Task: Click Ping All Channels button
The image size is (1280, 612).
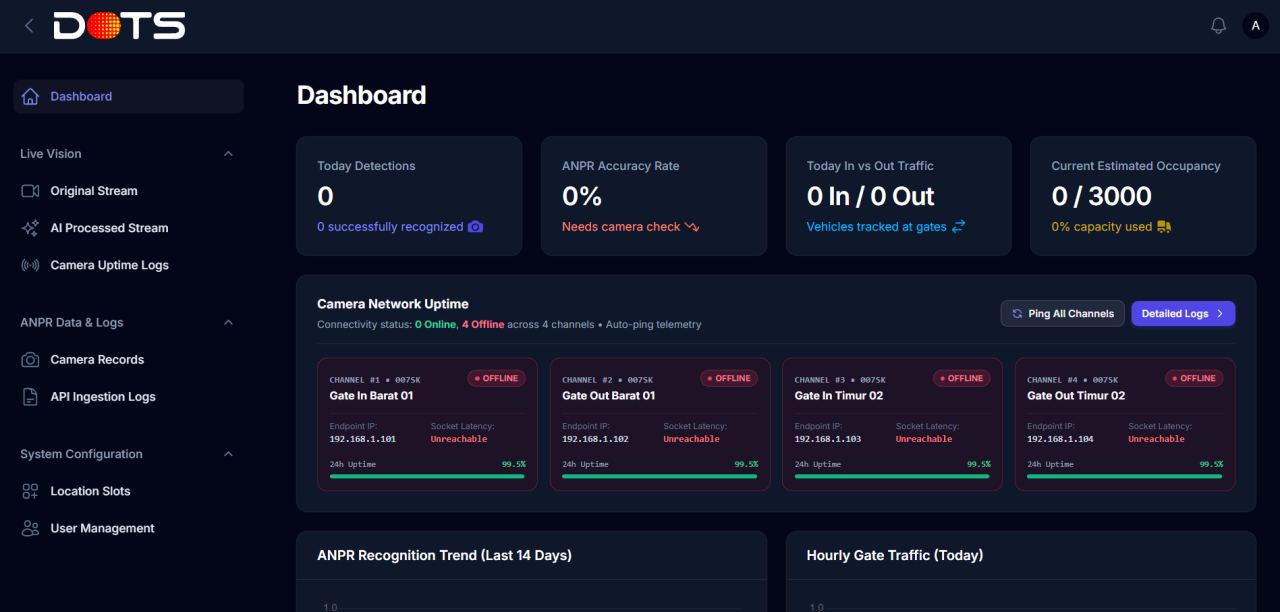Action: click(x=1062, y=314)
